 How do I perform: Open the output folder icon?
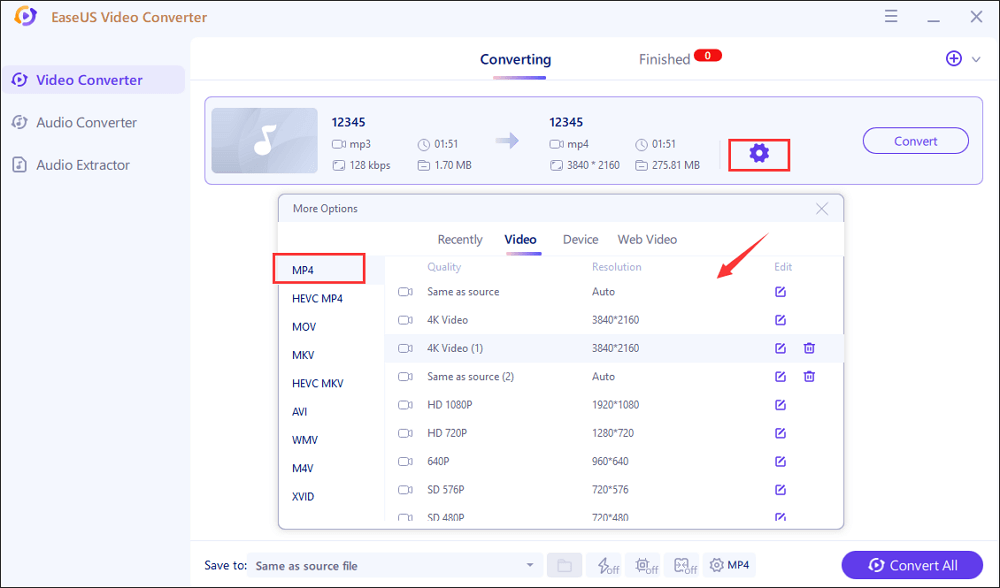(x=564, y=566)
